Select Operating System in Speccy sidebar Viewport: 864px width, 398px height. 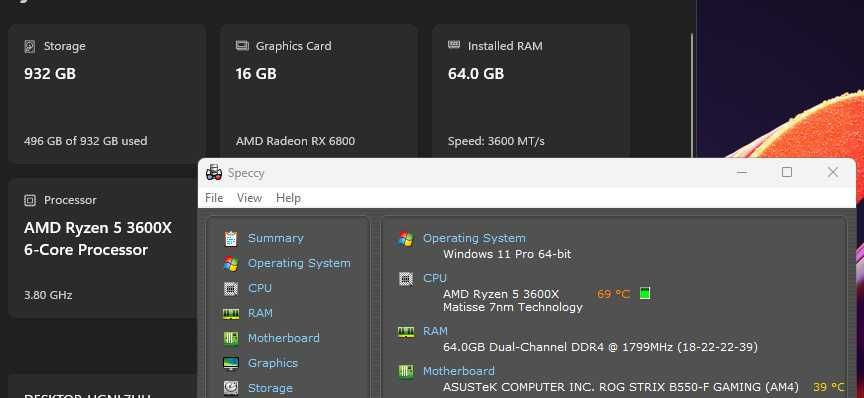click(x=299, y=263)
